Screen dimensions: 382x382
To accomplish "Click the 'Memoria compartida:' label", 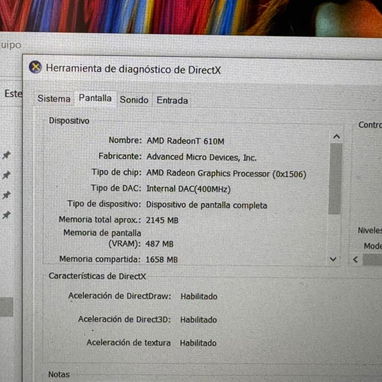I will [x=100, y=259].
